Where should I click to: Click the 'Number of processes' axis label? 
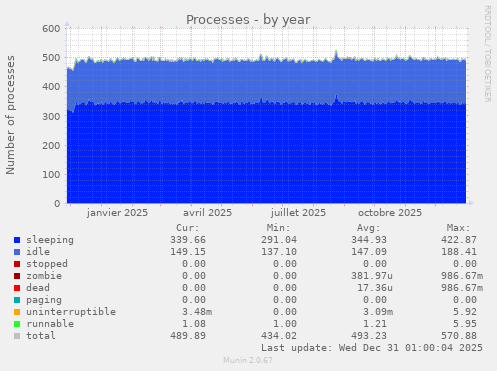coord(11,115)
